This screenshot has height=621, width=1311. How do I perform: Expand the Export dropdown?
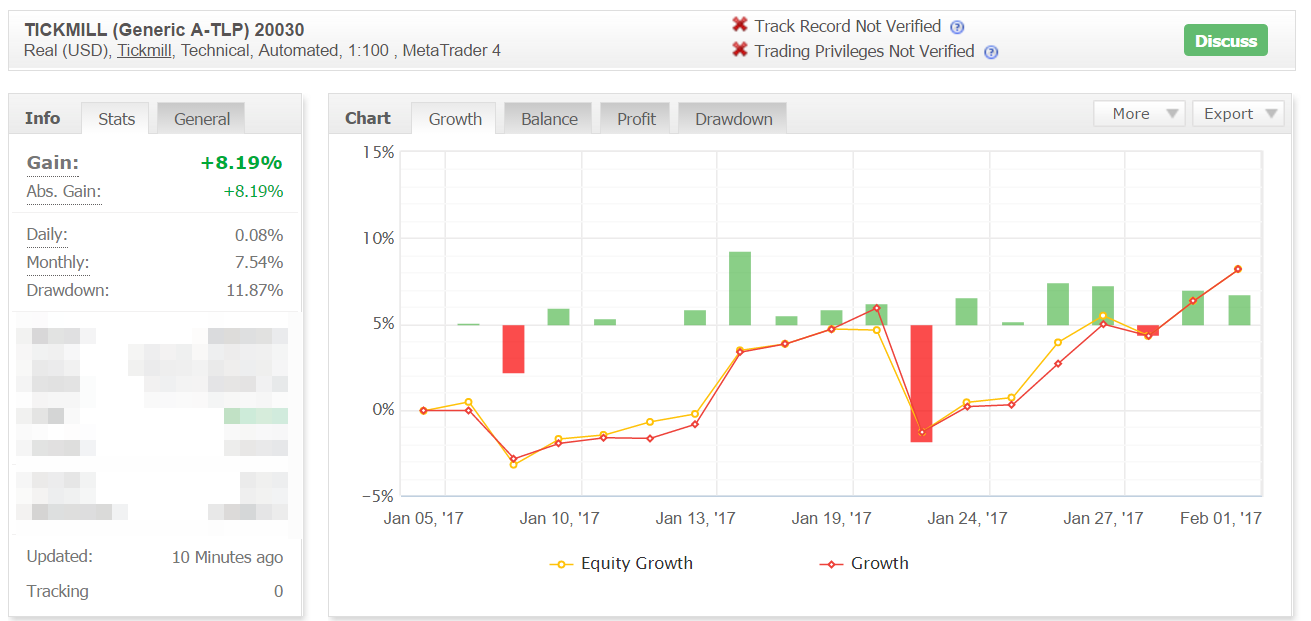(1238, 114)
